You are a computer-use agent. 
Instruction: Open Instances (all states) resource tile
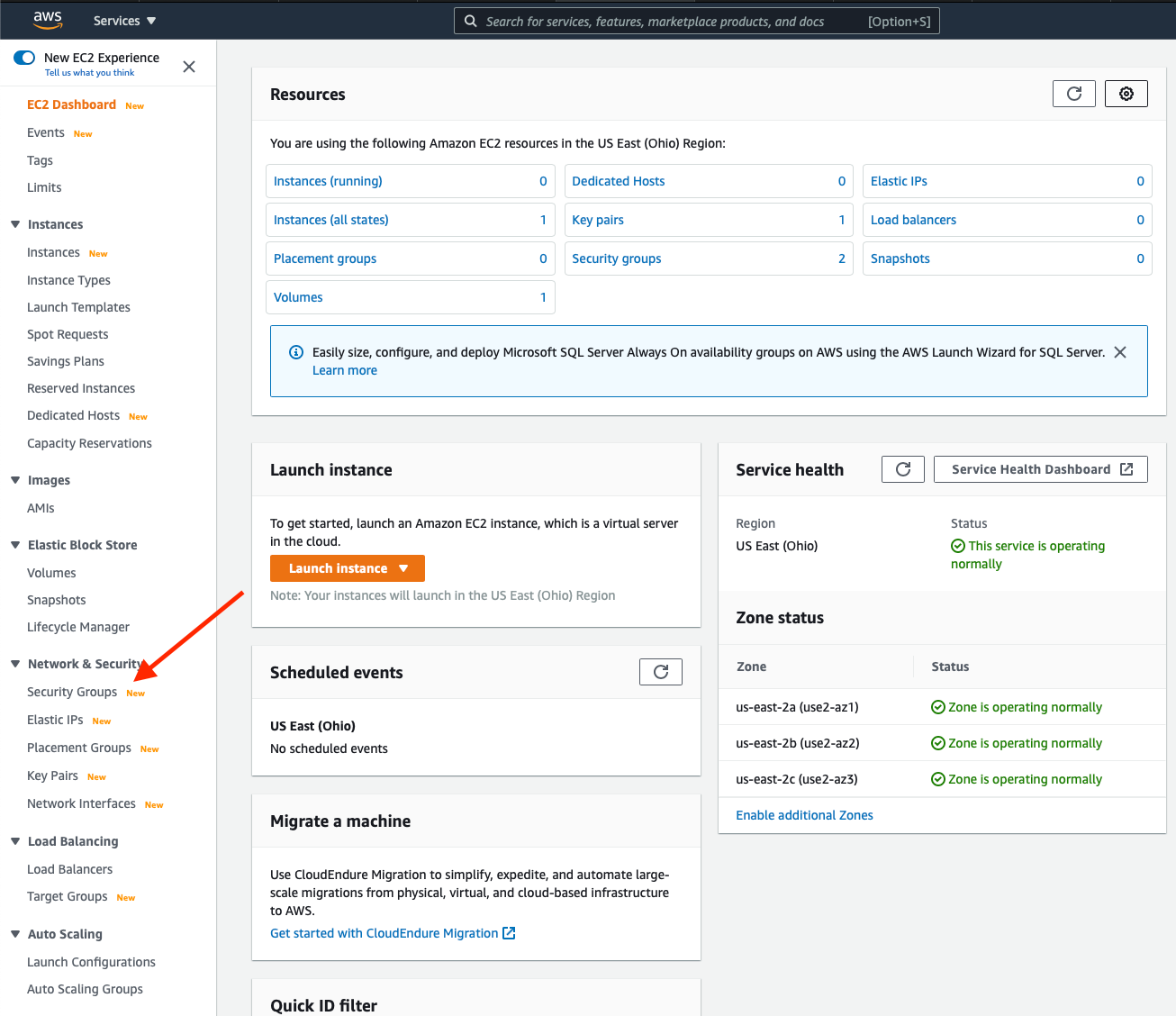411,220
